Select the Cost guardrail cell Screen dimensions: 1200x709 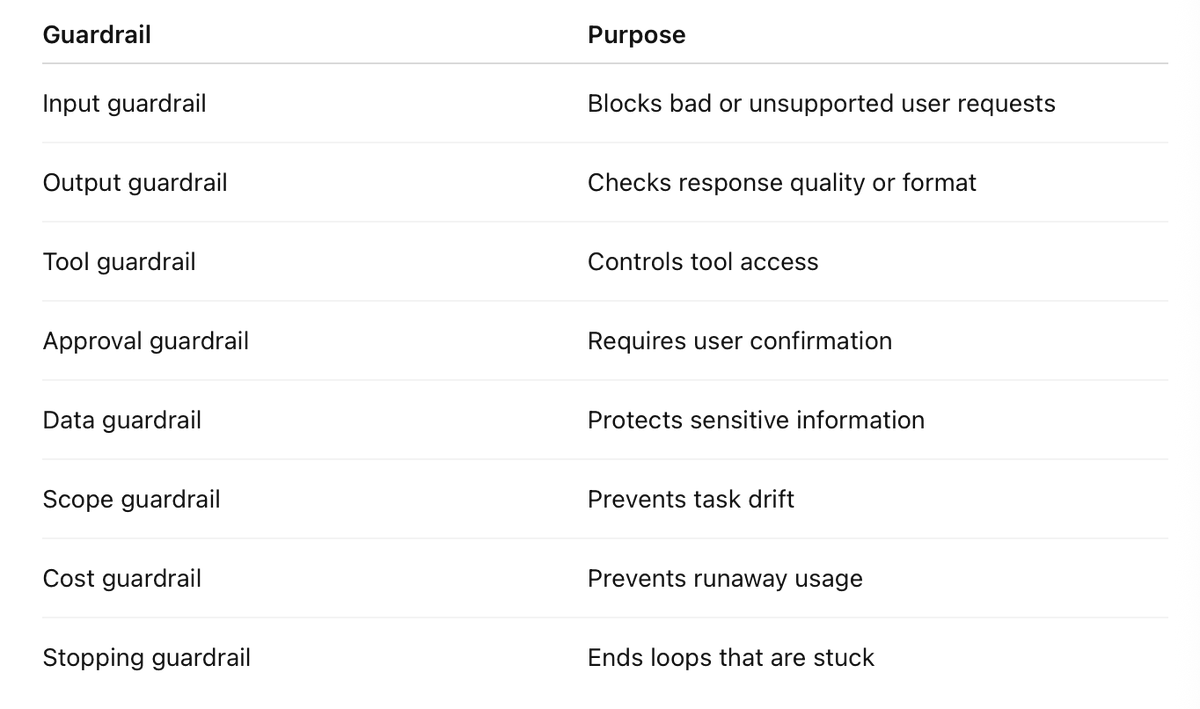coord(122,578)
